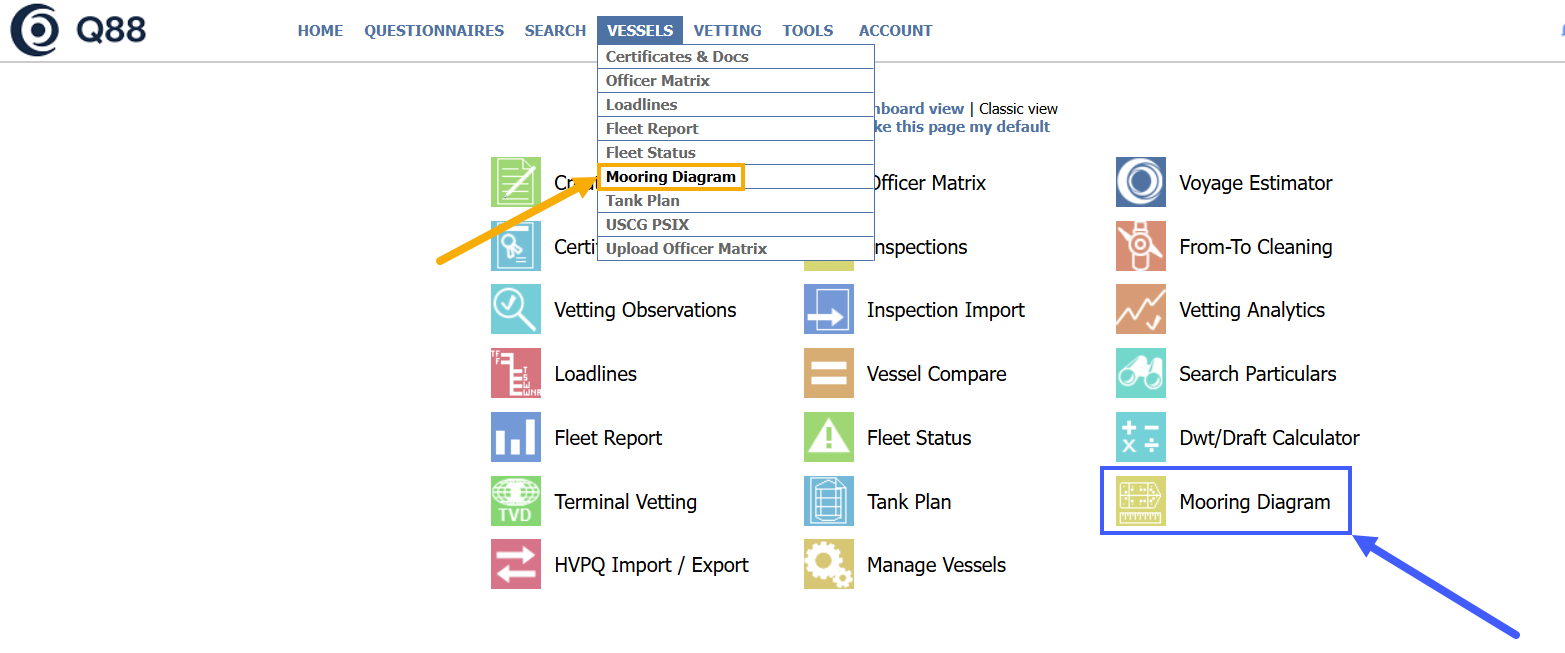Click the Terminal Vetting TVD icon
The height and width of the screenshot is (653, 1565).
coord(516,502)
